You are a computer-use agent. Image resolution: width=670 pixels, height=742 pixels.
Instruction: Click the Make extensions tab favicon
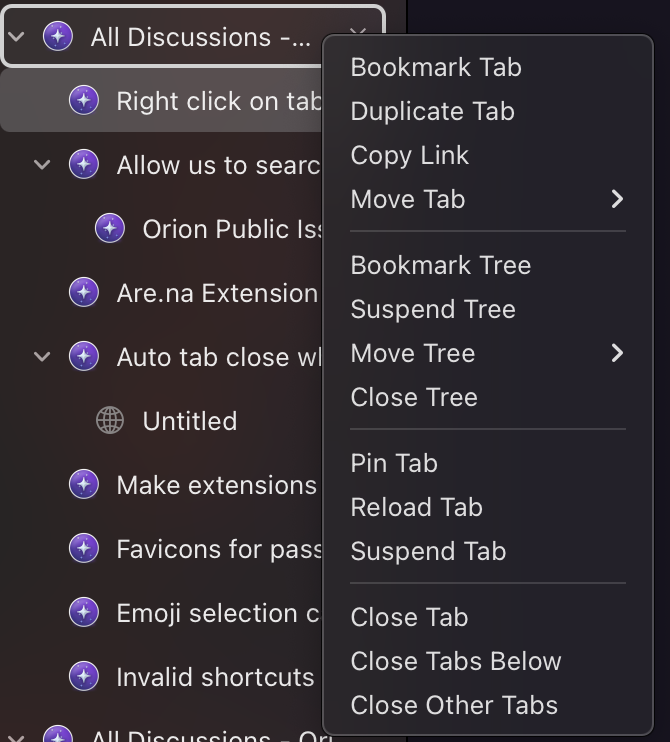coord(84,485)
